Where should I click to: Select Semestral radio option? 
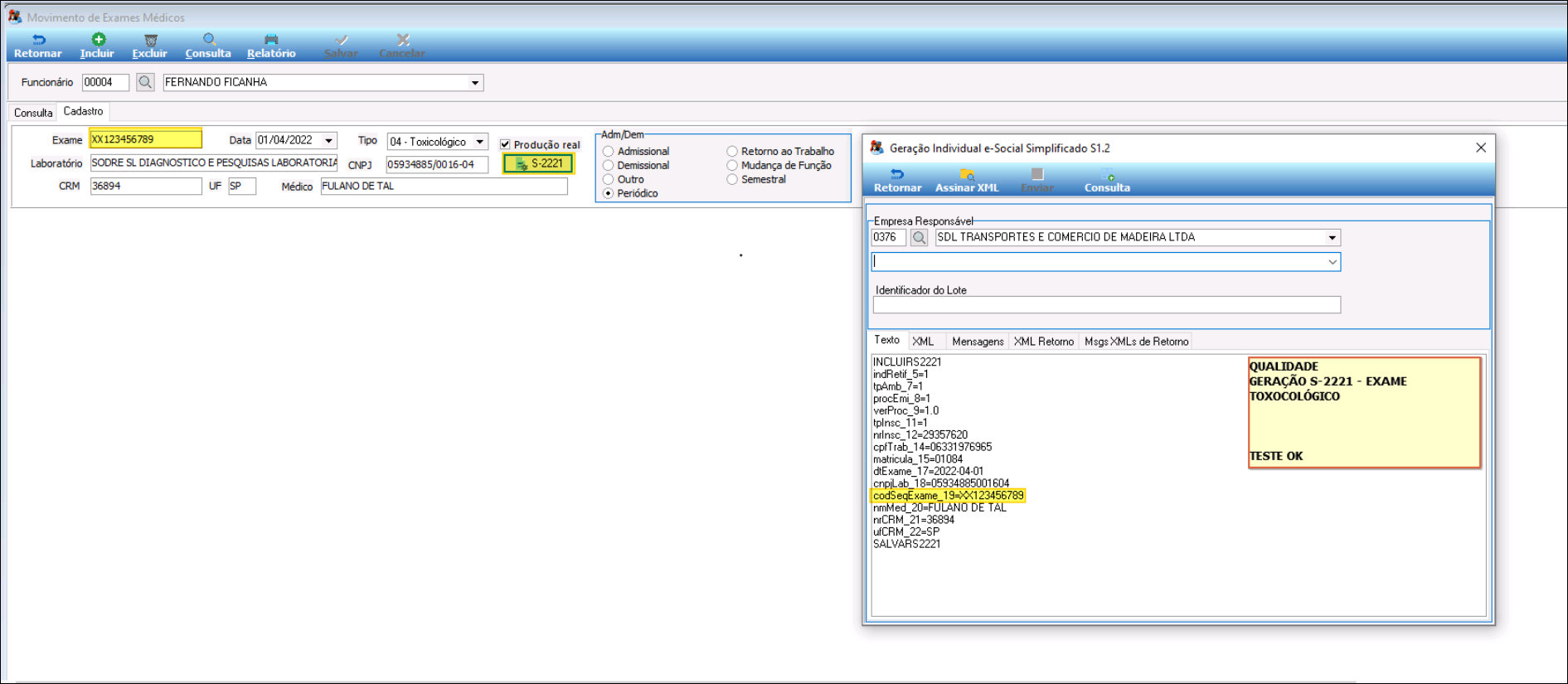pos(732,180)
